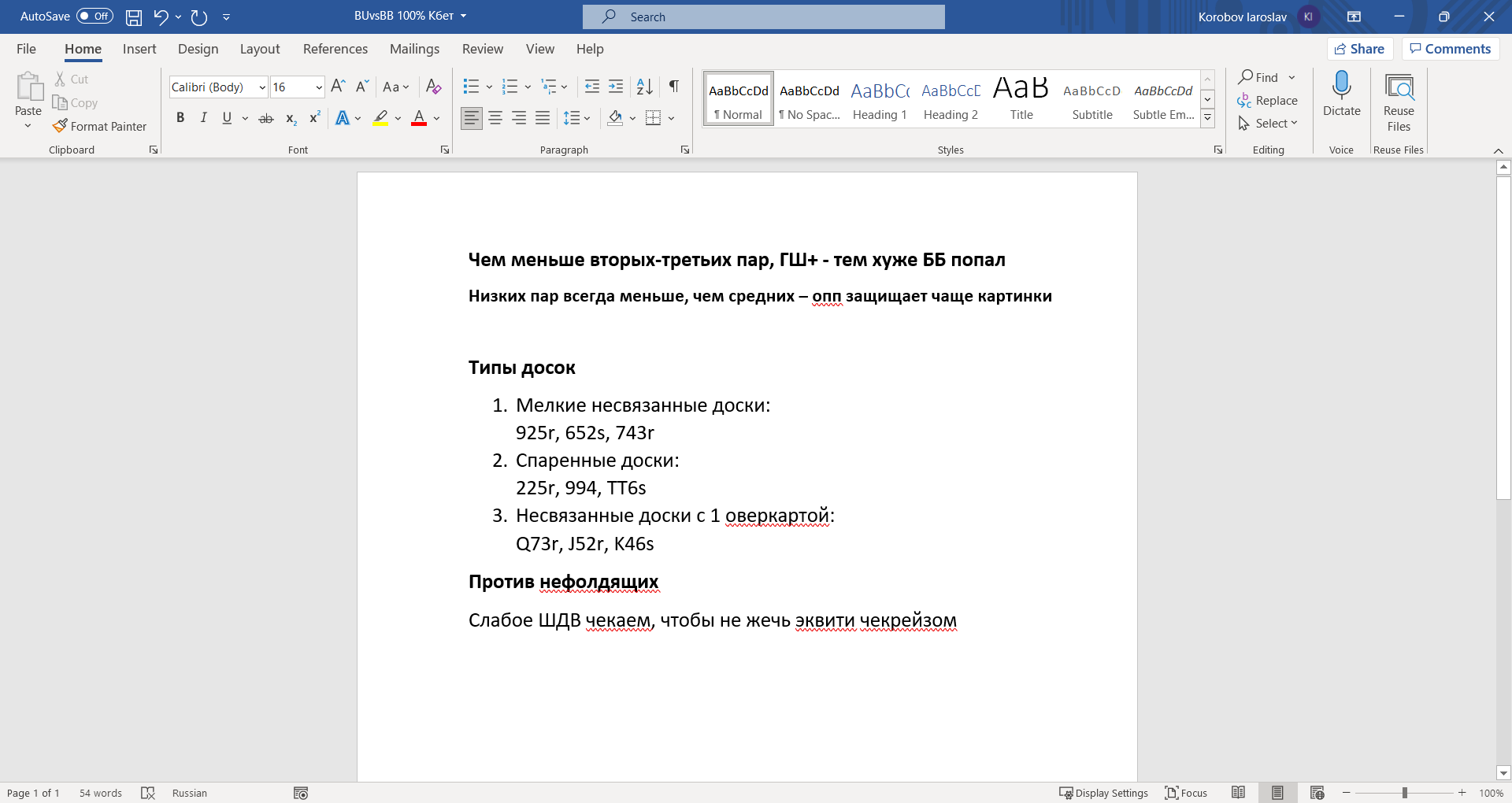Viewport: 1512px width, 803px height.
Task: Switch to Focus mode
Action: pyautogui.click(x=1186, y=793)
